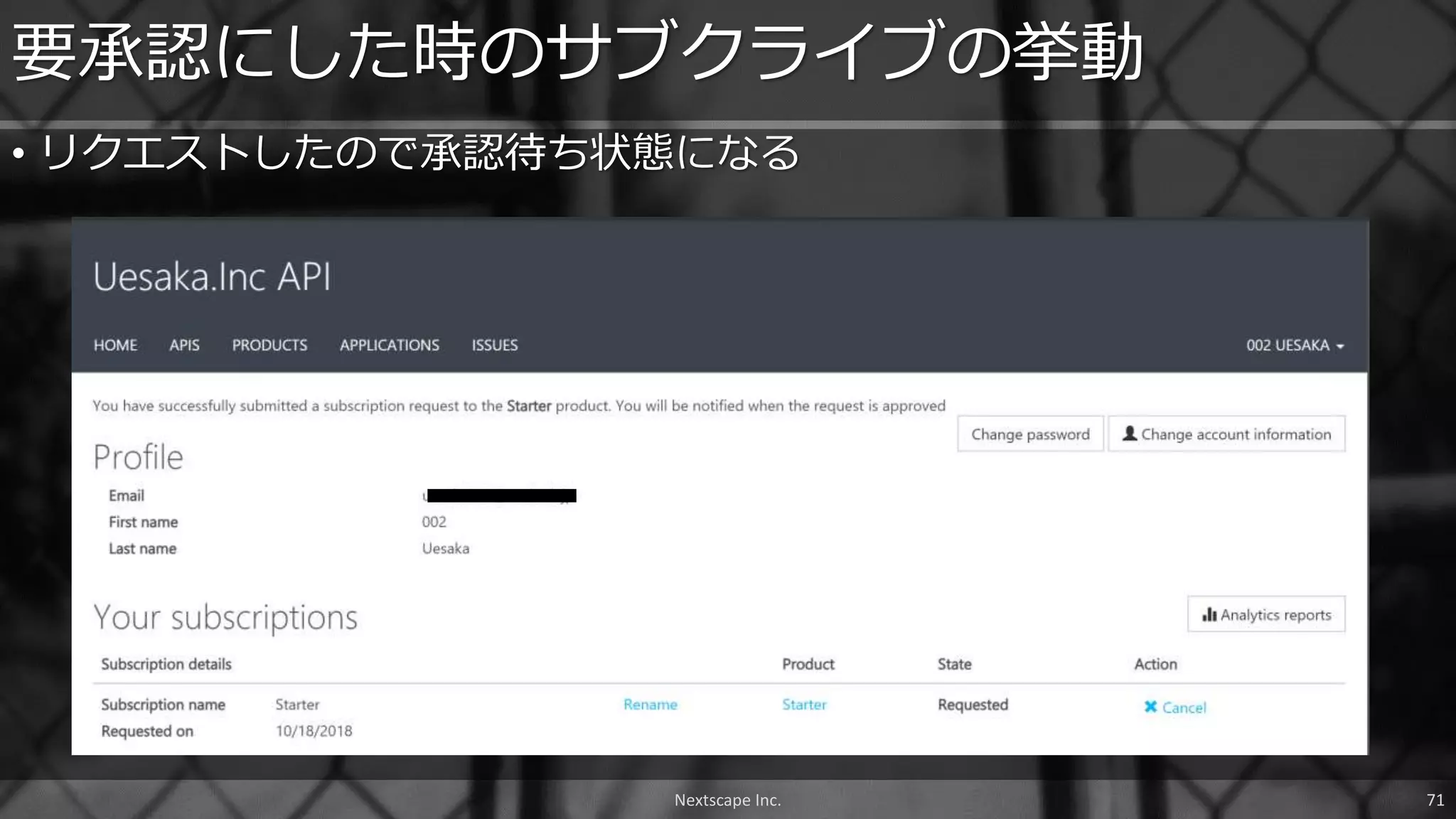Click the Change password button
Screen dimensions: 1456x819
click(1030, 434)
